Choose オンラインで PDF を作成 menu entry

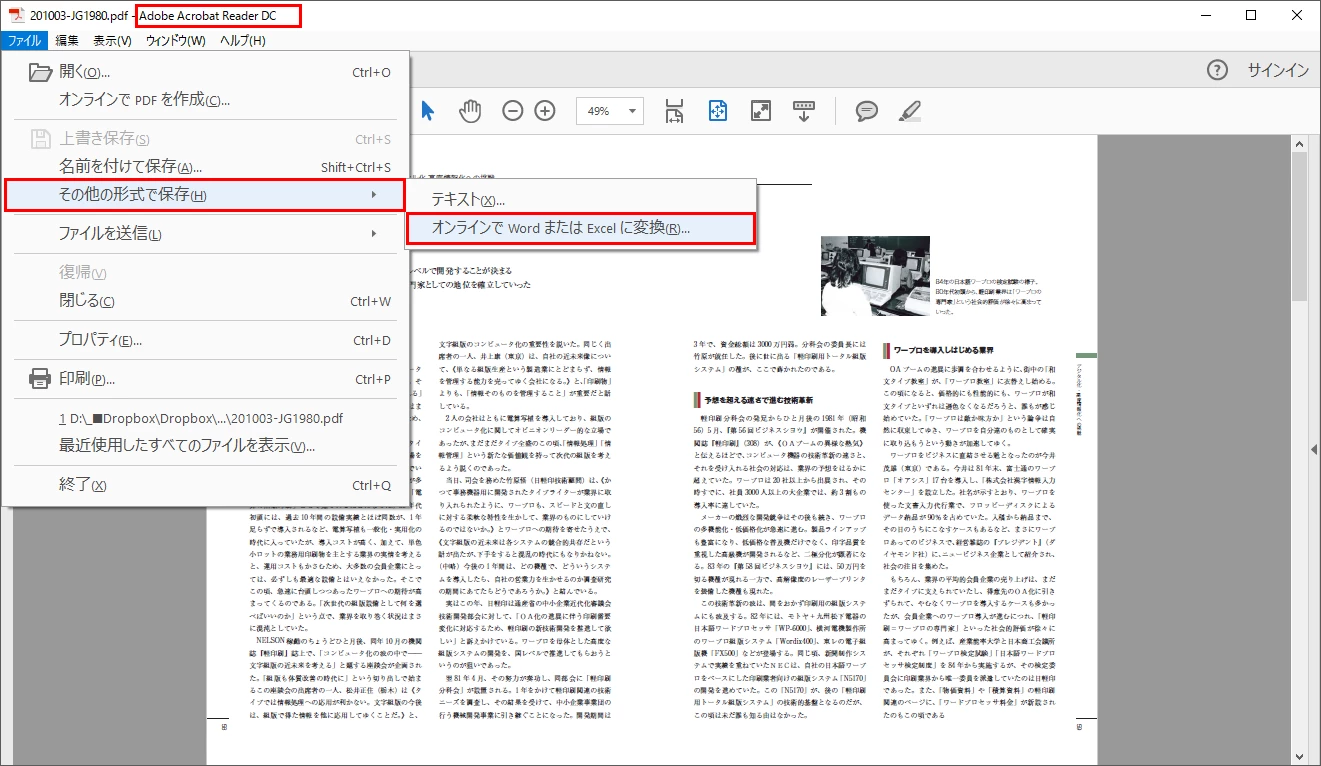click(x=206, y=99)
